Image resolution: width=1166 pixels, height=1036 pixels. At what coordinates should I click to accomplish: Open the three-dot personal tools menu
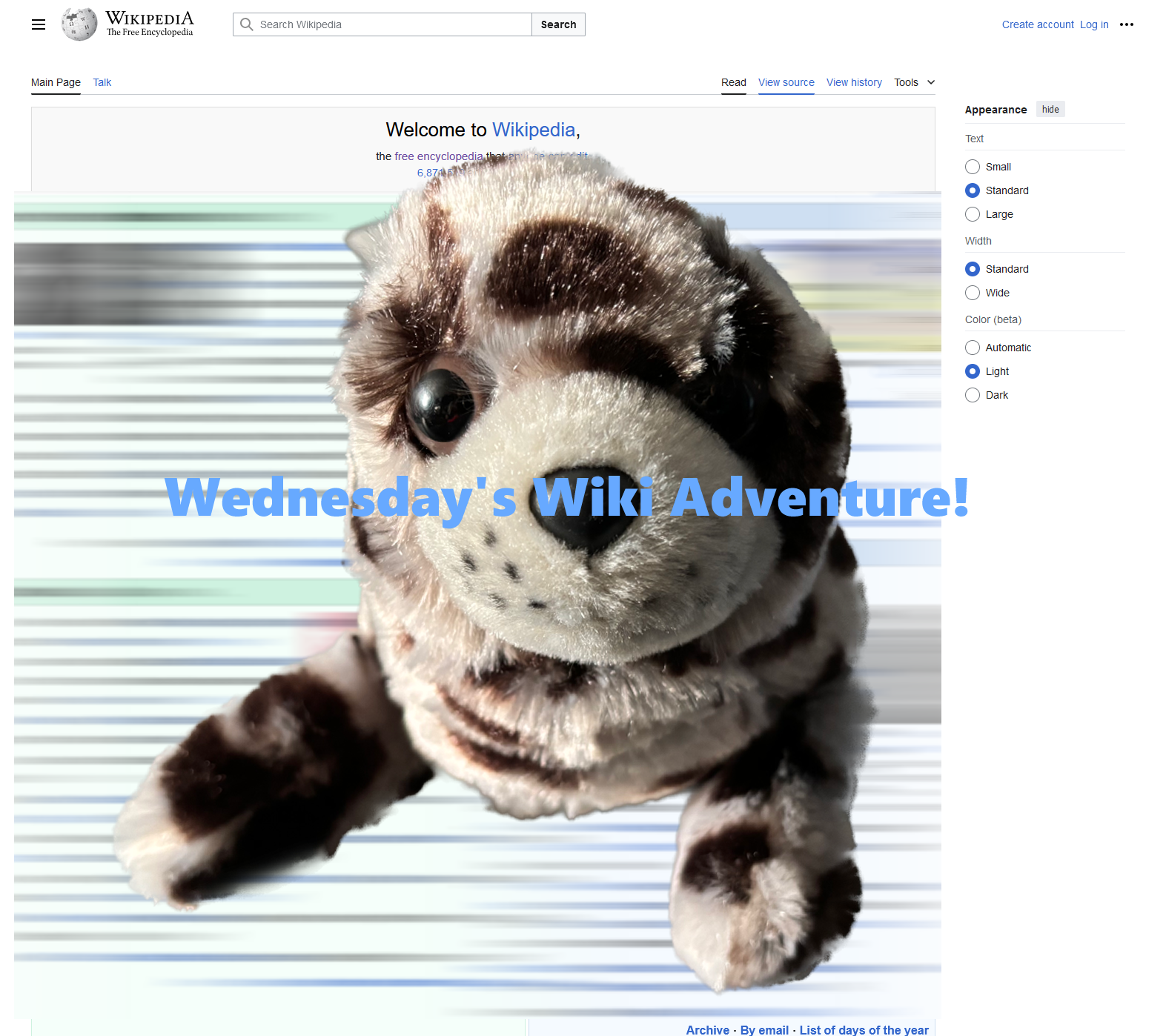coord(1126,24)
